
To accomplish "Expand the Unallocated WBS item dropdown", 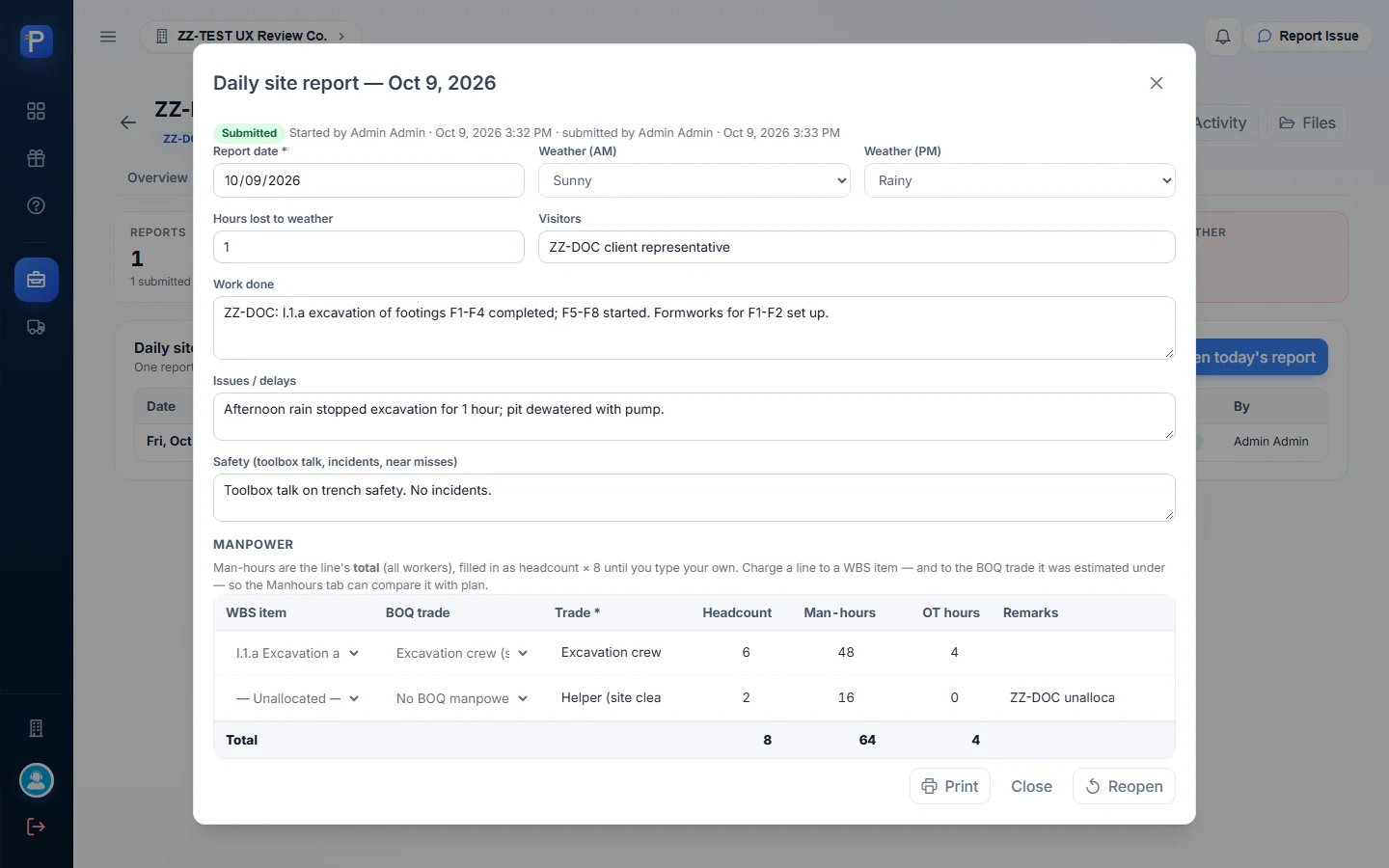I will pyautogui.click(x=298, y=698).
